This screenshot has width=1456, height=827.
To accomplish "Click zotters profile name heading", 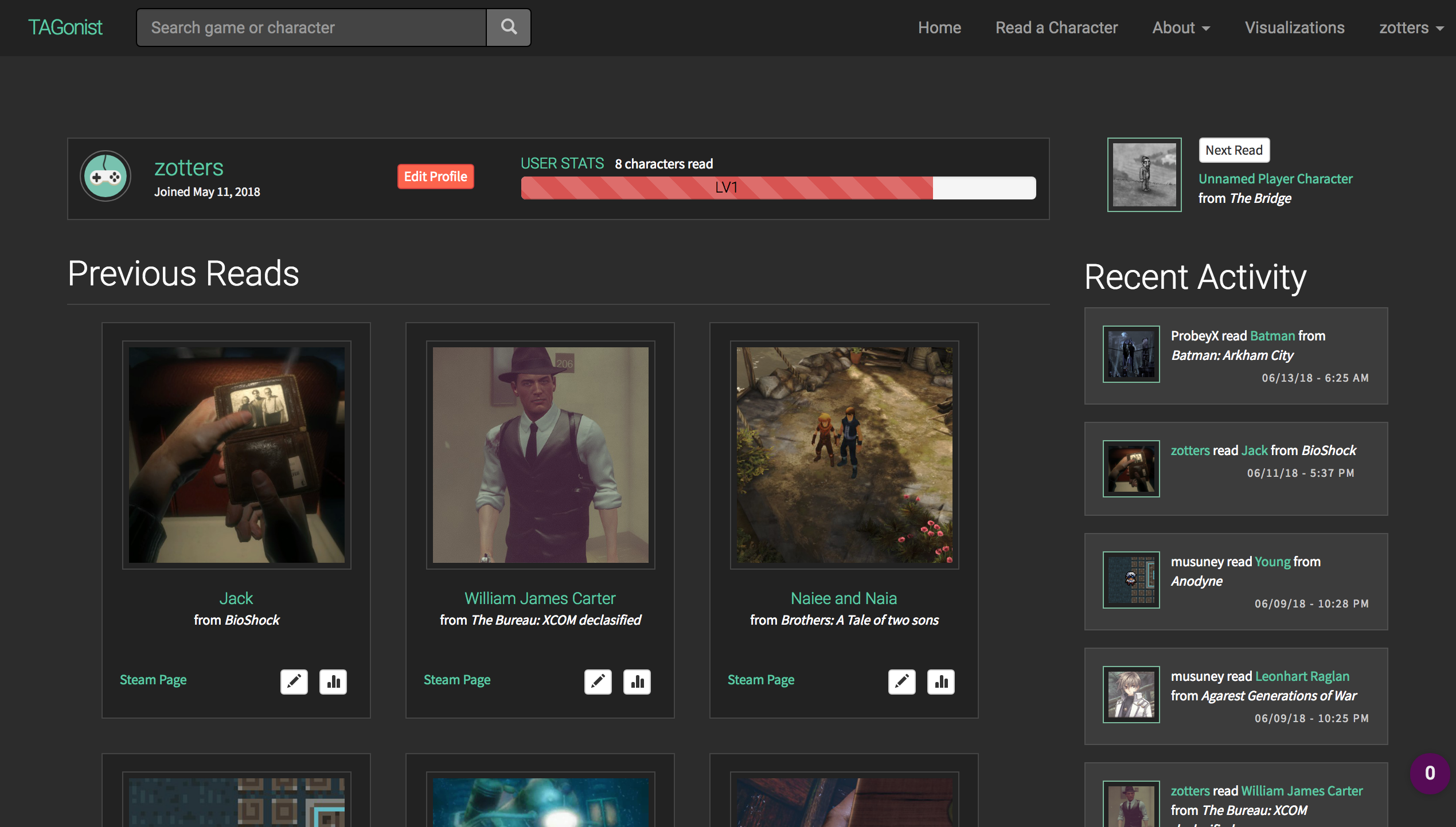I will [189, 167].
